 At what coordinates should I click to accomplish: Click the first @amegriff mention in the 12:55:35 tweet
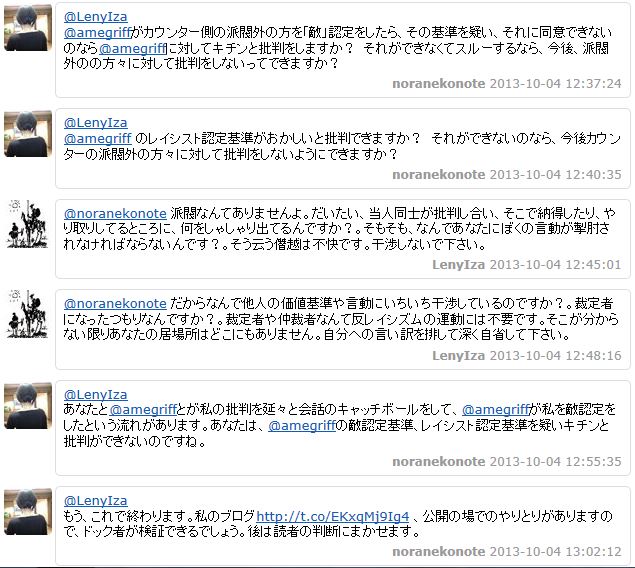pyautogui.click(x=143, y=410)
